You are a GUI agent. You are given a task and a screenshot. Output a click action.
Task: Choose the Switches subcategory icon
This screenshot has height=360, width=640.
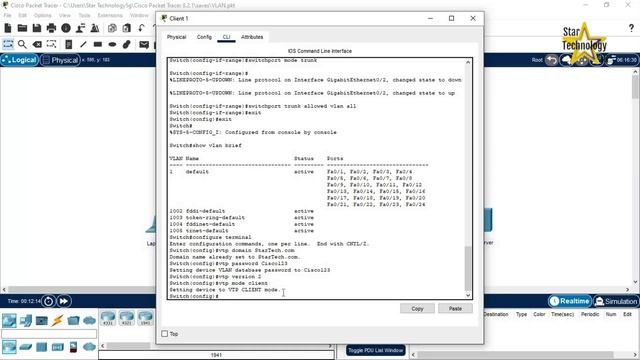(x=25, y=347)
